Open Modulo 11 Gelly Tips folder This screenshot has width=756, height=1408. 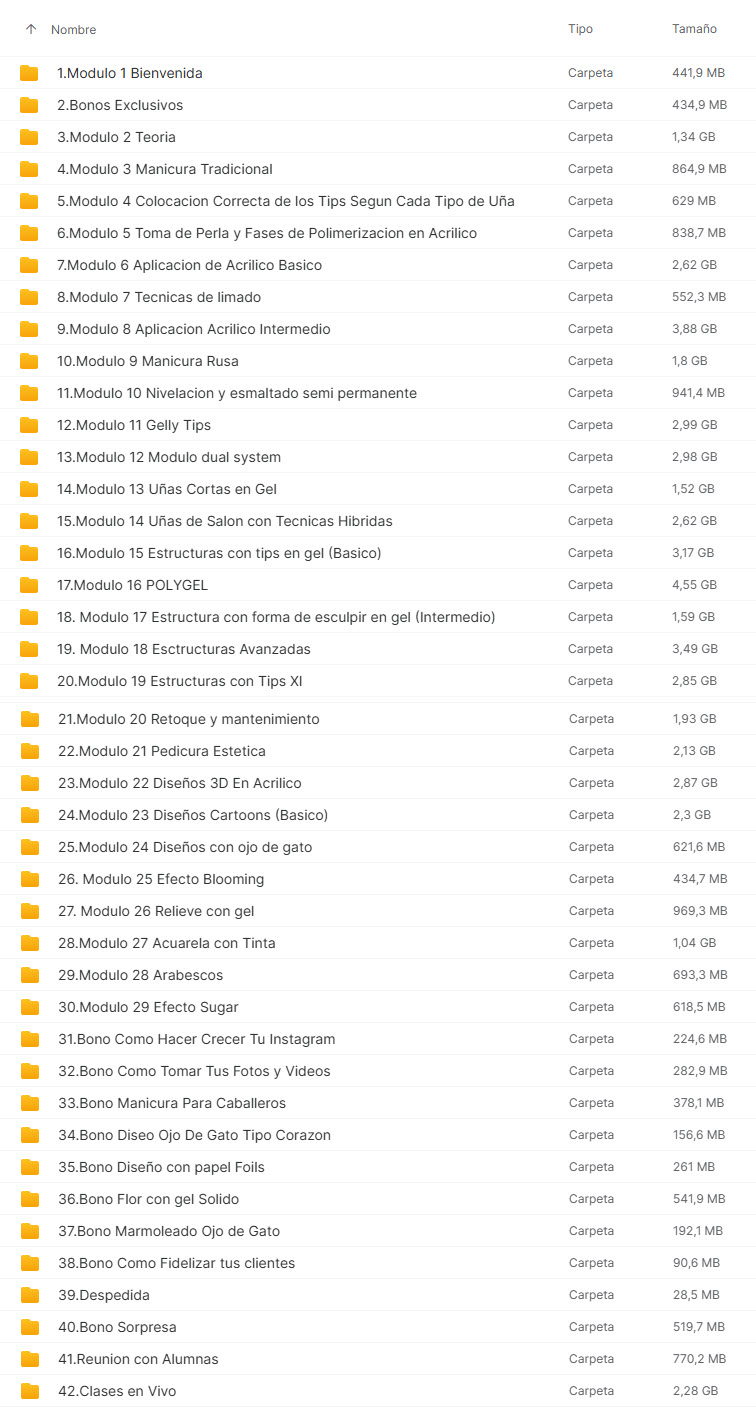[x=134, y=425]
